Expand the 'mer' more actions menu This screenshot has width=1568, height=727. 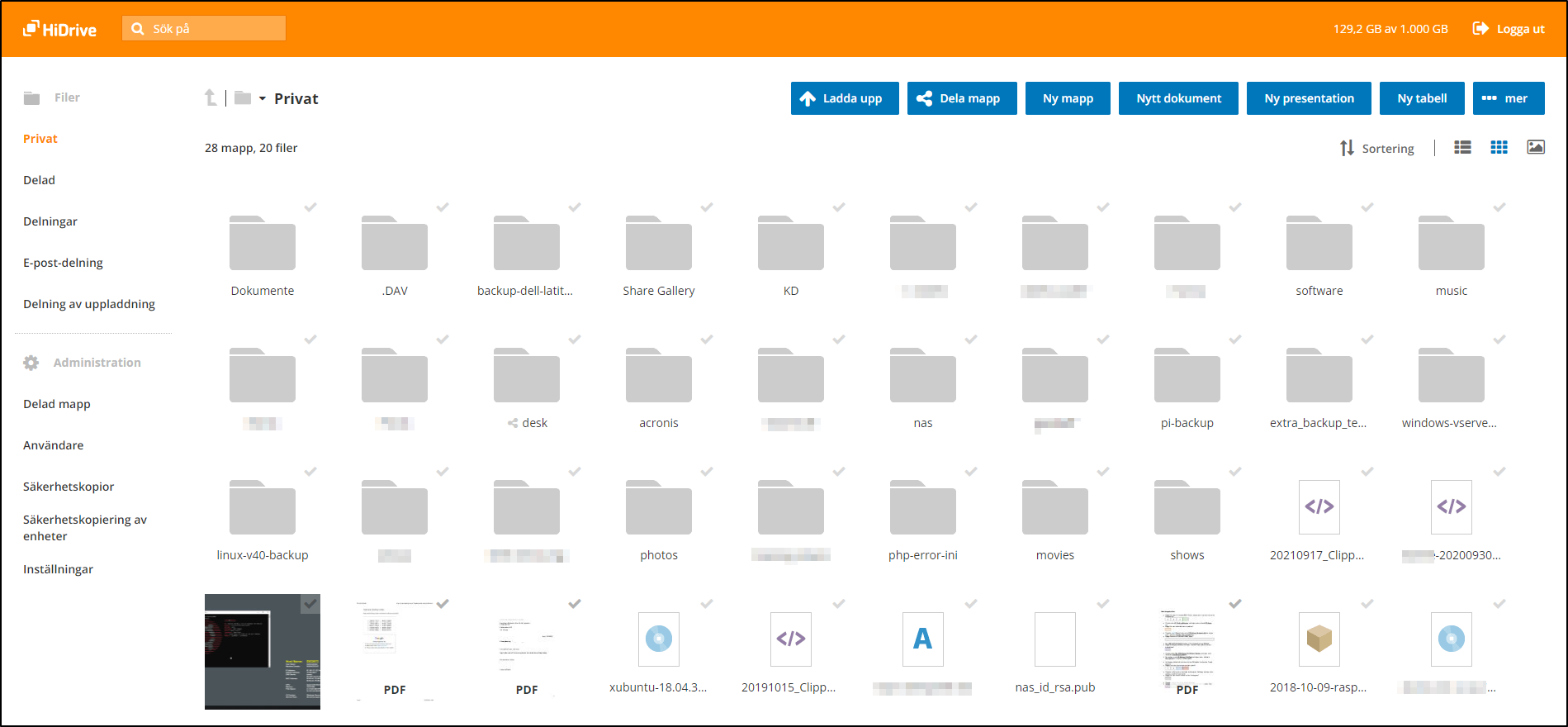(x=1508, y=98)
